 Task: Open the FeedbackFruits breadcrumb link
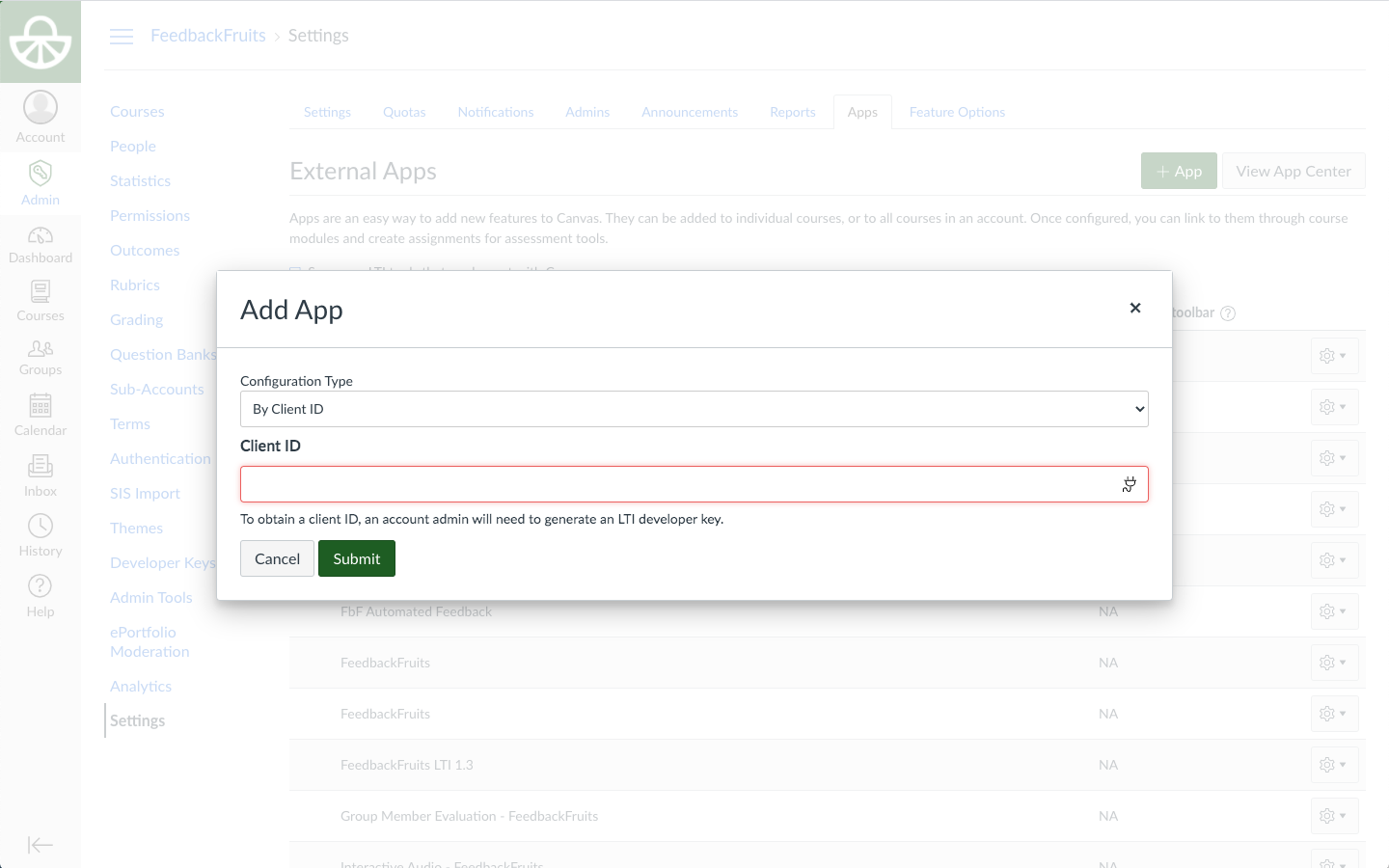[x=208, y=36]
